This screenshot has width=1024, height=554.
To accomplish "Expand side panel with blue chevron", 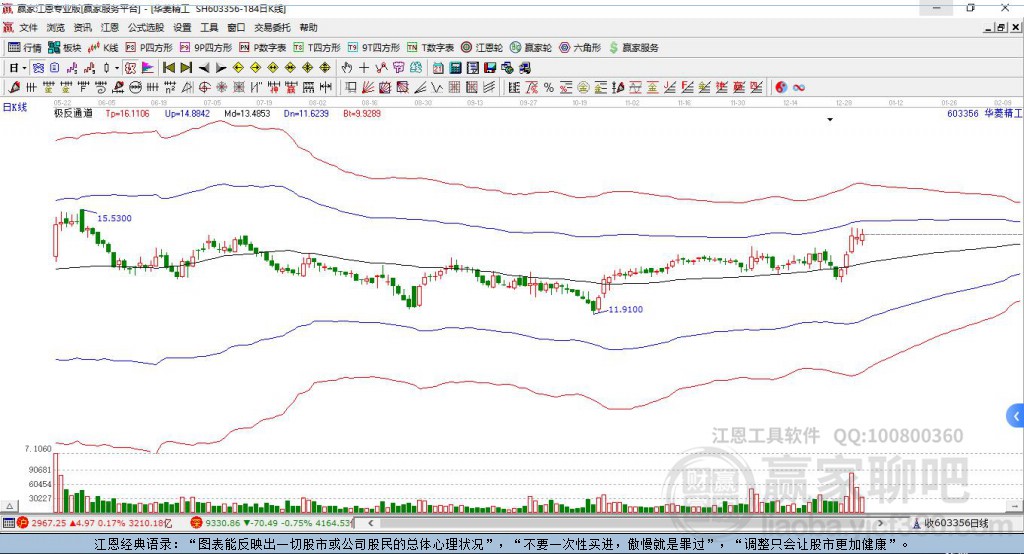I will click(1016, 416).
